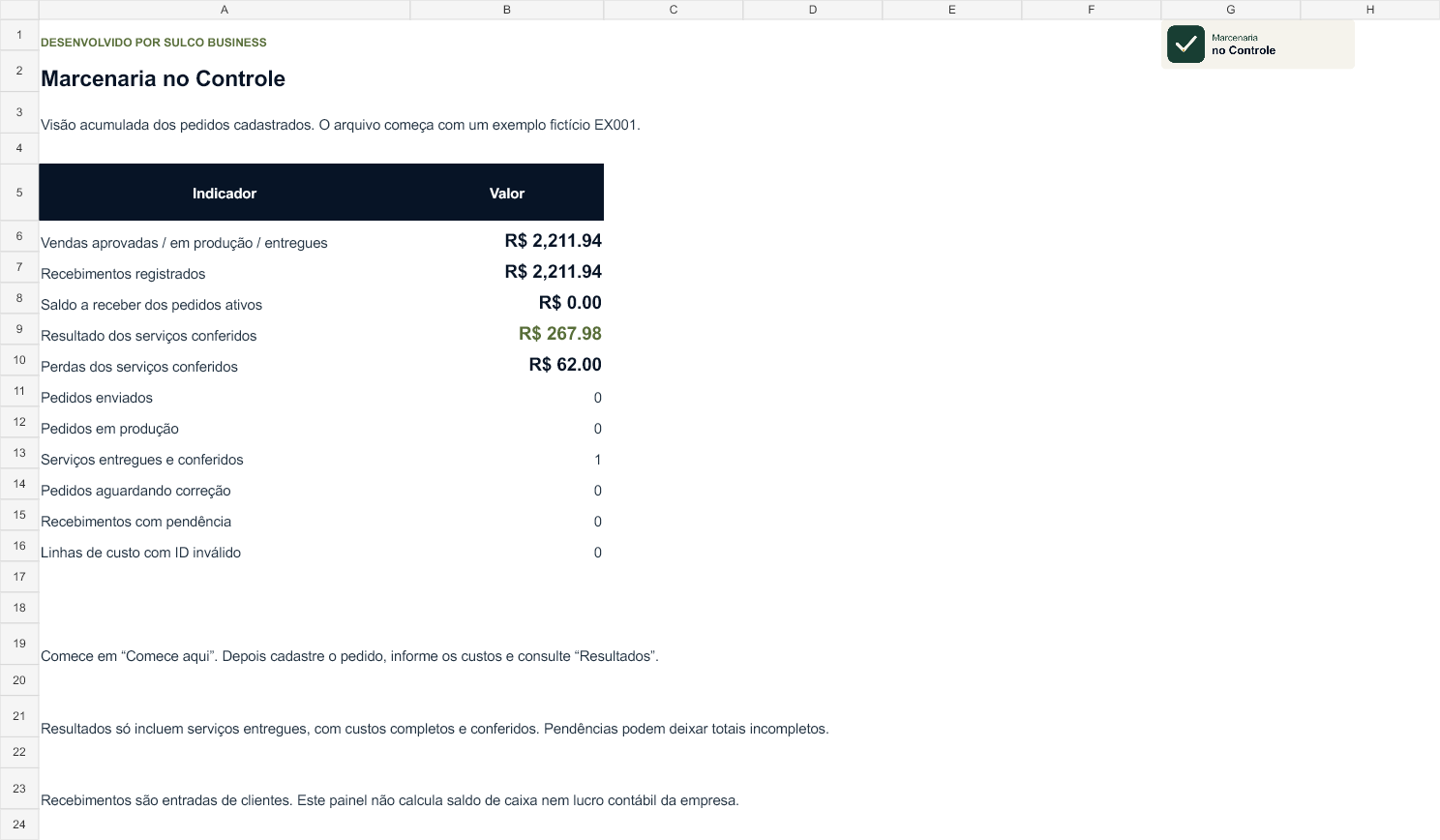Select "Resultado dos serviços conferidos" cell
The width and height of the screenshot is (1440, 840).
(225, 329)
